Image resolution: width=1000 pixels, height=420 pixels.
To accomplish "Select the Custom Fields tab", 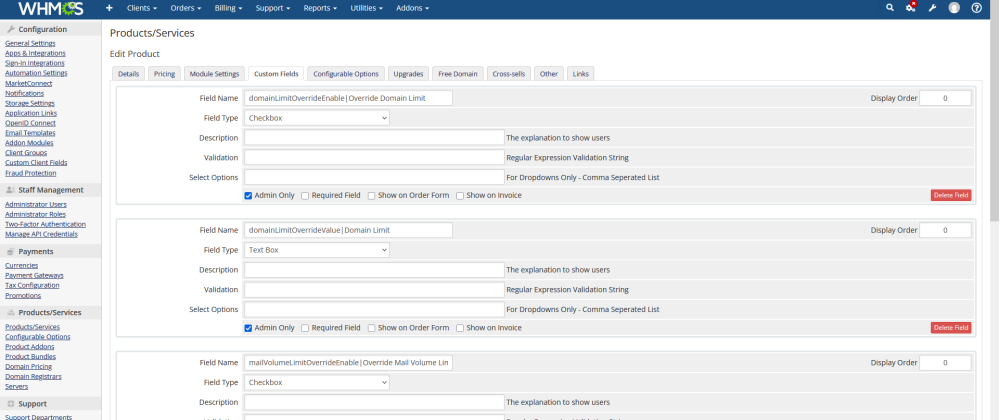I will tap(276, 74).
